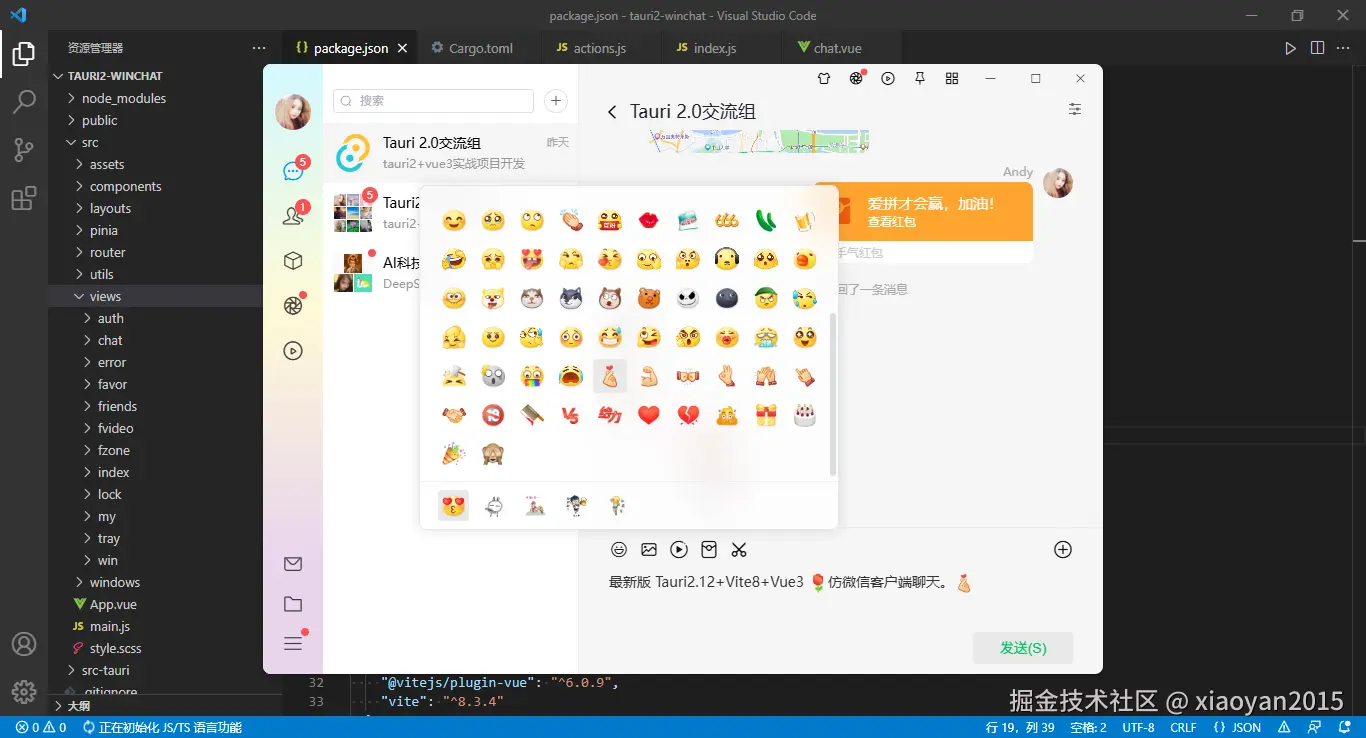Click the 搜索 search input field
The width and height of the screenshot is (1366, 738).
(x=433, y=100)
